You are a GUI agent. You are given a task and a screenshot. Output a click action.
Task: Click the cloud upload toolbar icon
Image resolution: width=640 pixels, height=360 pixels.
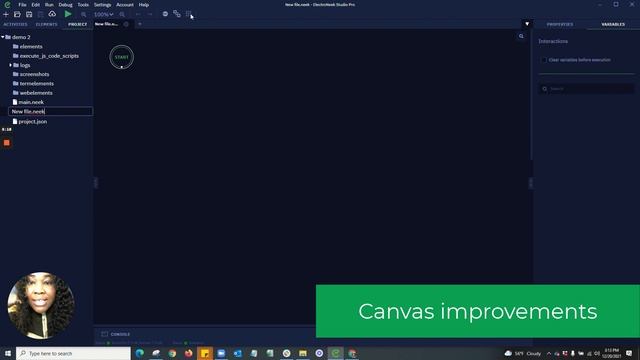pos(52,14)
